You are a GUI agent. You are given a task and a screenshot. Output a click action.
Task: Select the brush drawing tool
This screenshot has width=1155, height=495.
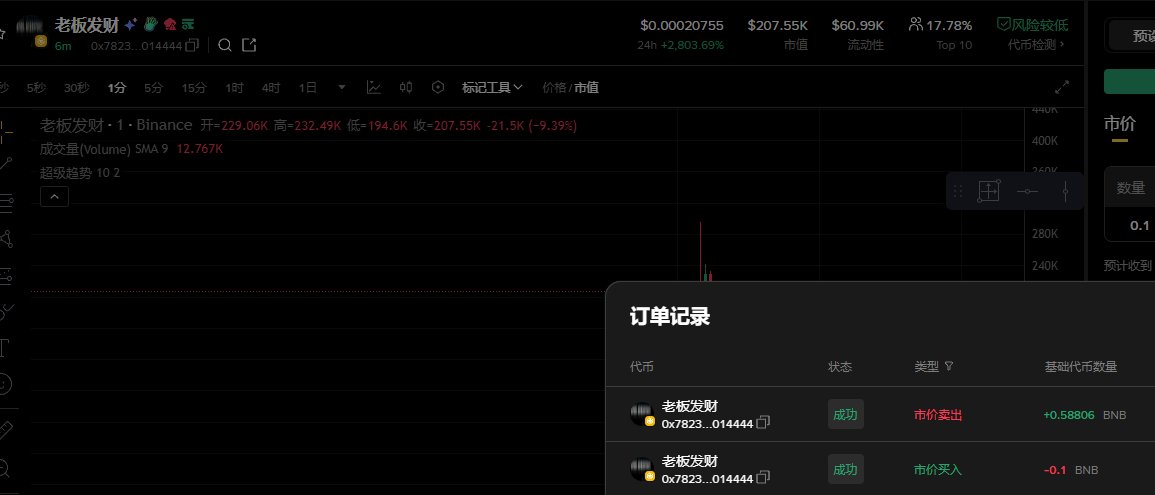pyautogui.click(x=6, y=312)
